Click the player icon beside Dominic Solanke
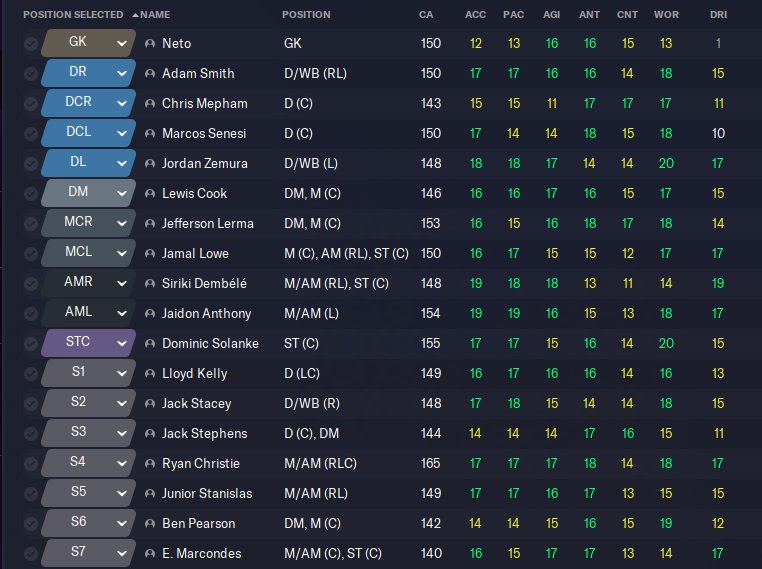The height and width of the screenshot is (569, 762). [150, 344]
